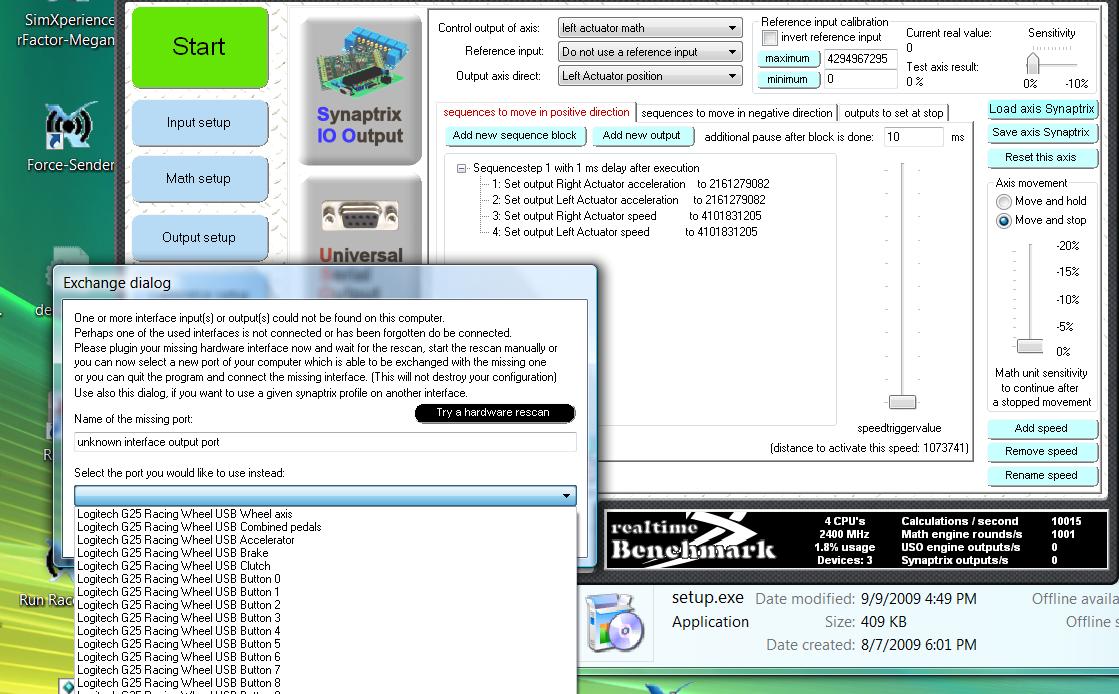This screenshot has height=694, width=1119.
Task: Click the minimum value field showing 0
Action: click(861, 79)
